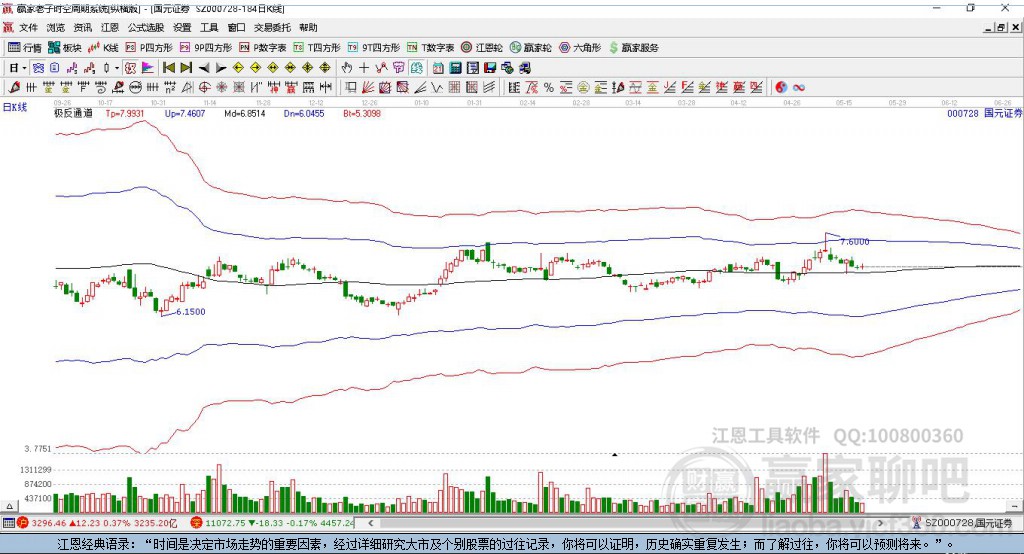
Task: Select the red crosshair circle tool
Action: [x=204, y=88]
